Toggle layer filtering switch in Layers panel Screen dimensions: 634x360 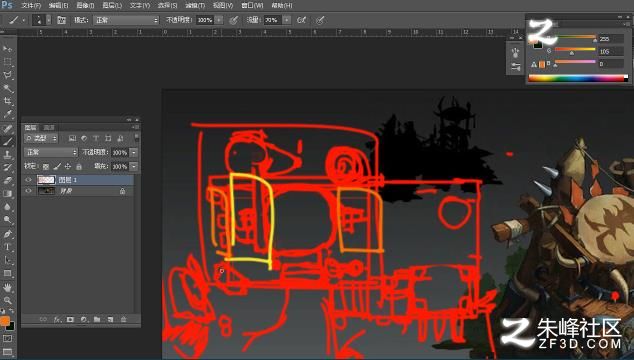click(x=137, y=138)
